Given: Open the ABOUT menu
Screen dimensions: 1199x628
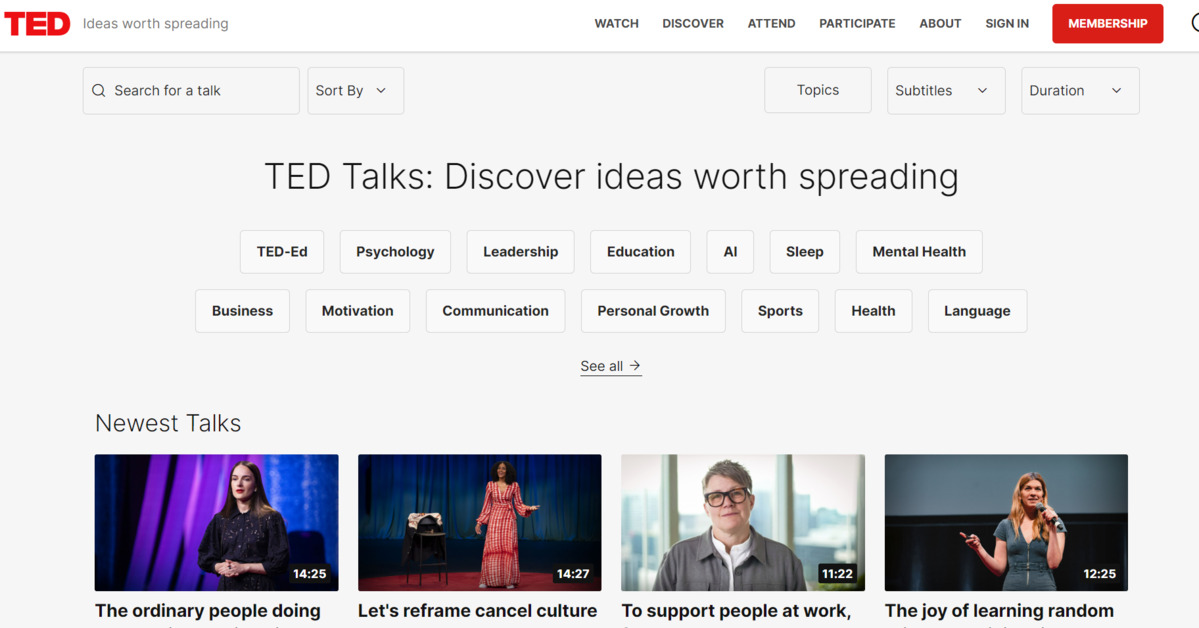Looking at the screenshot, I should click(940, 24).
